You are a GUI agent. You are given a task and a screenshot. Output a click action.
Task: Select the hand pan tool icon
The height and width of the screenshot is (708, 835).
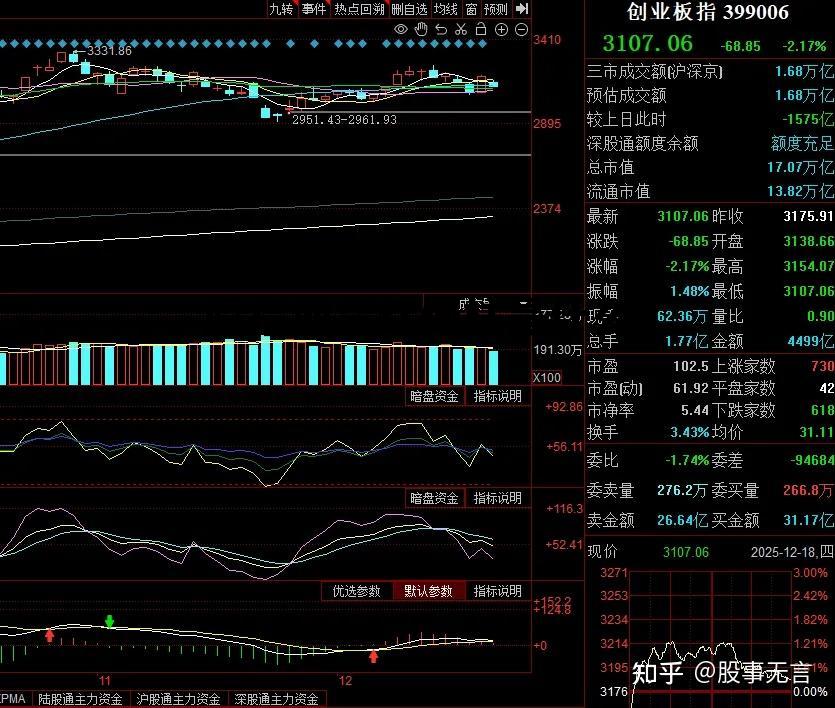[x=423, y=30]
